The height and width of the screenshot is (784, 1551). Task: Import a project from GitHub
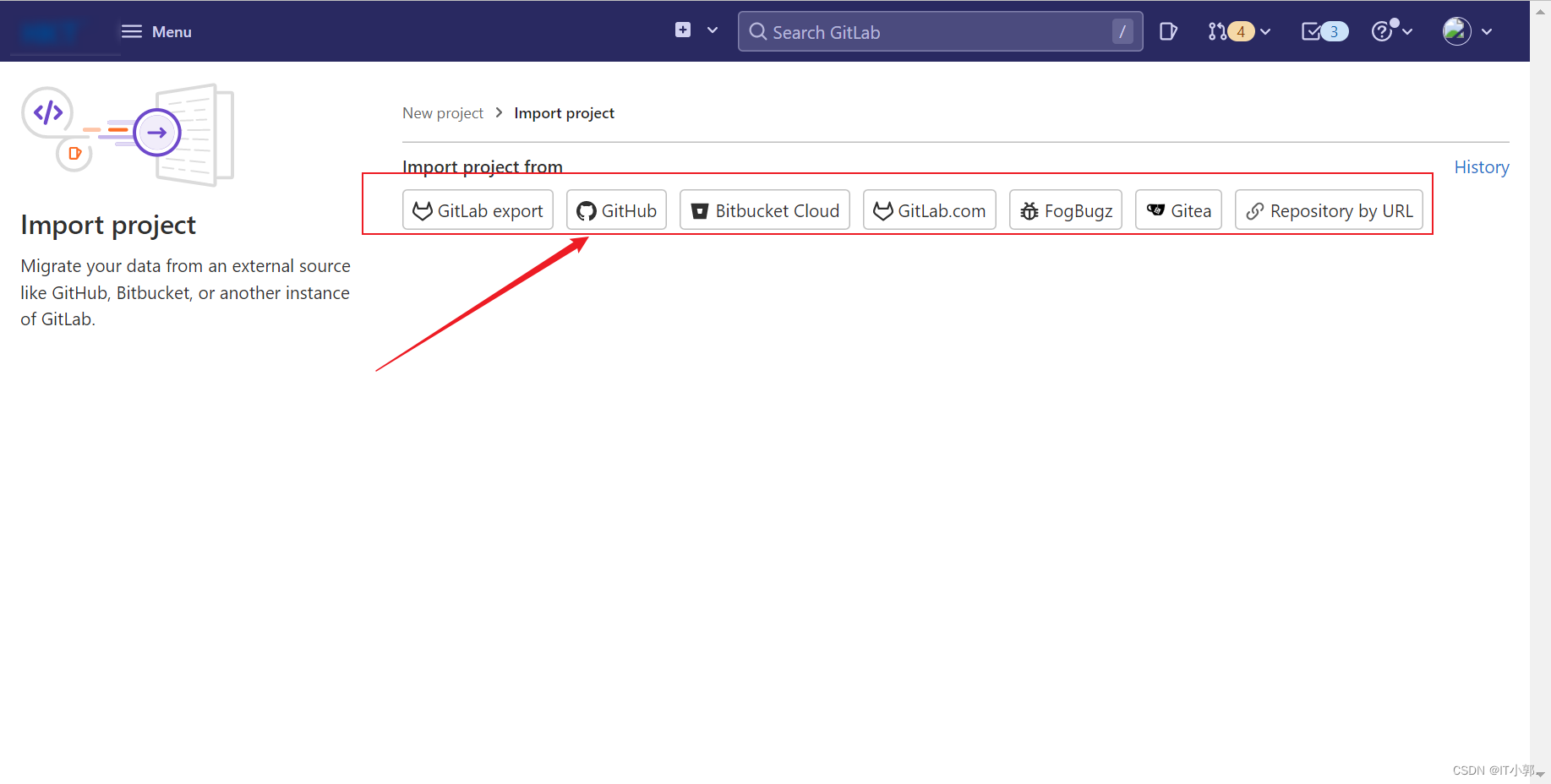[x=616, y=210]
